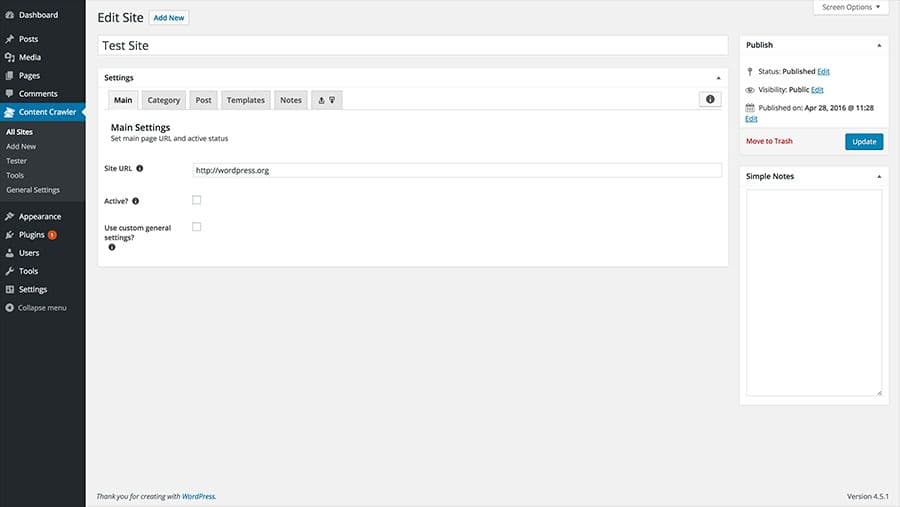Collapse the Simple Notes panel
900x507 pixels.
pos(879,176)
